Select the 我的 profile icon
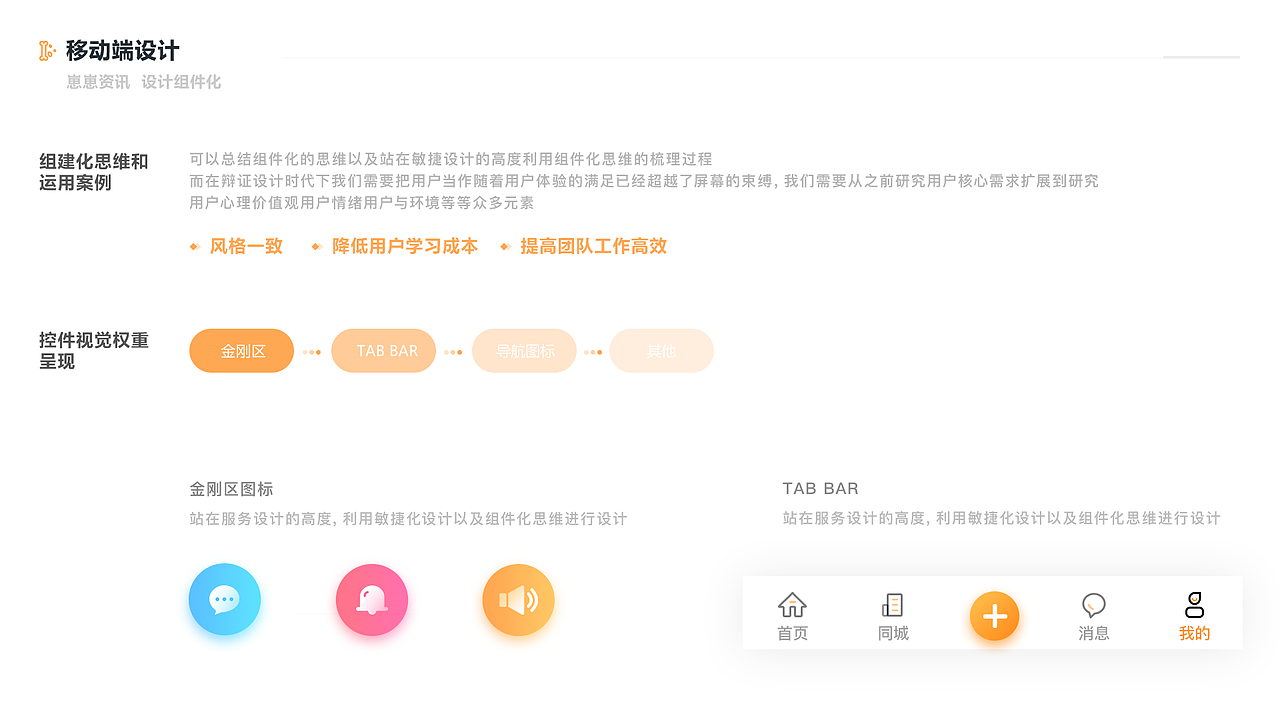The width and height of the screenshot is (1280, 720). tap(1194, 604)
